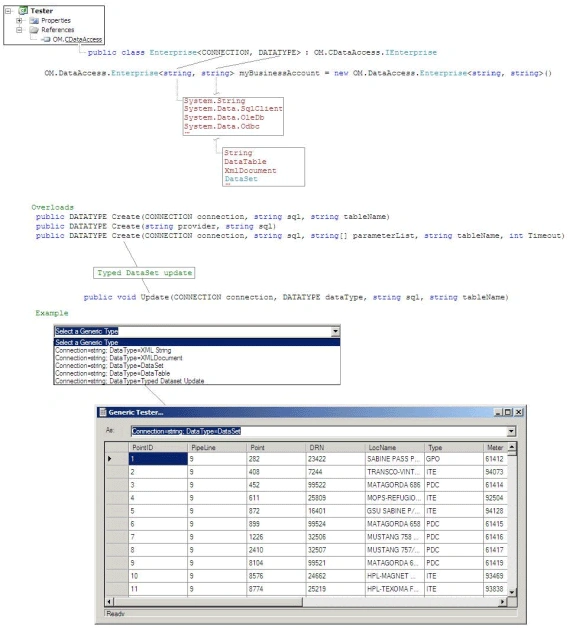568x628 pixels.
Task: Click the PointID column header
Action: [x=158, y=447]
